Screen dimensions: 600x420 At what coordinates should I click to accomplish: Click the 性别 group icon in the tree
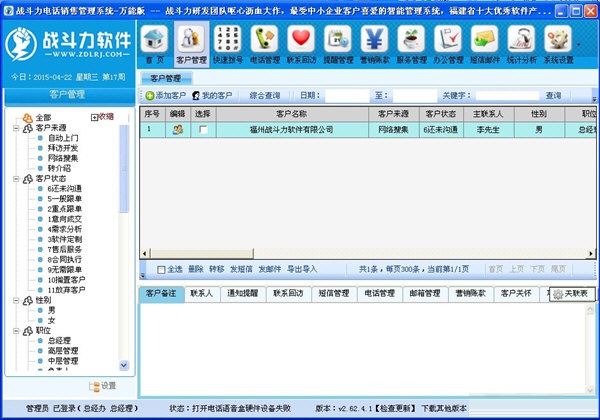point(28,301)
